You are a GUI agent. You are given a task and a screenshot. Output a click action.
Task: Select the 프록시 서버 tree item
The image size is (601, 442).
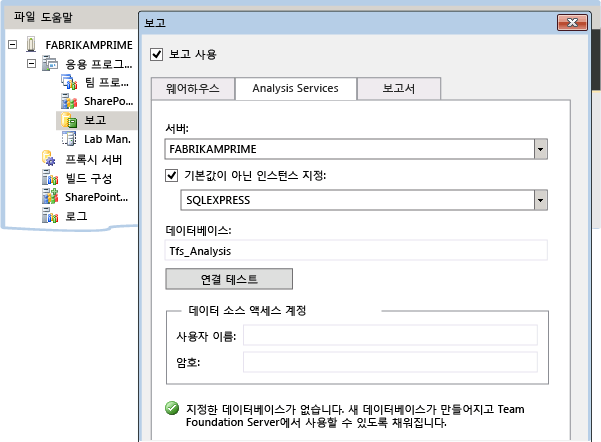pos(94,159)
